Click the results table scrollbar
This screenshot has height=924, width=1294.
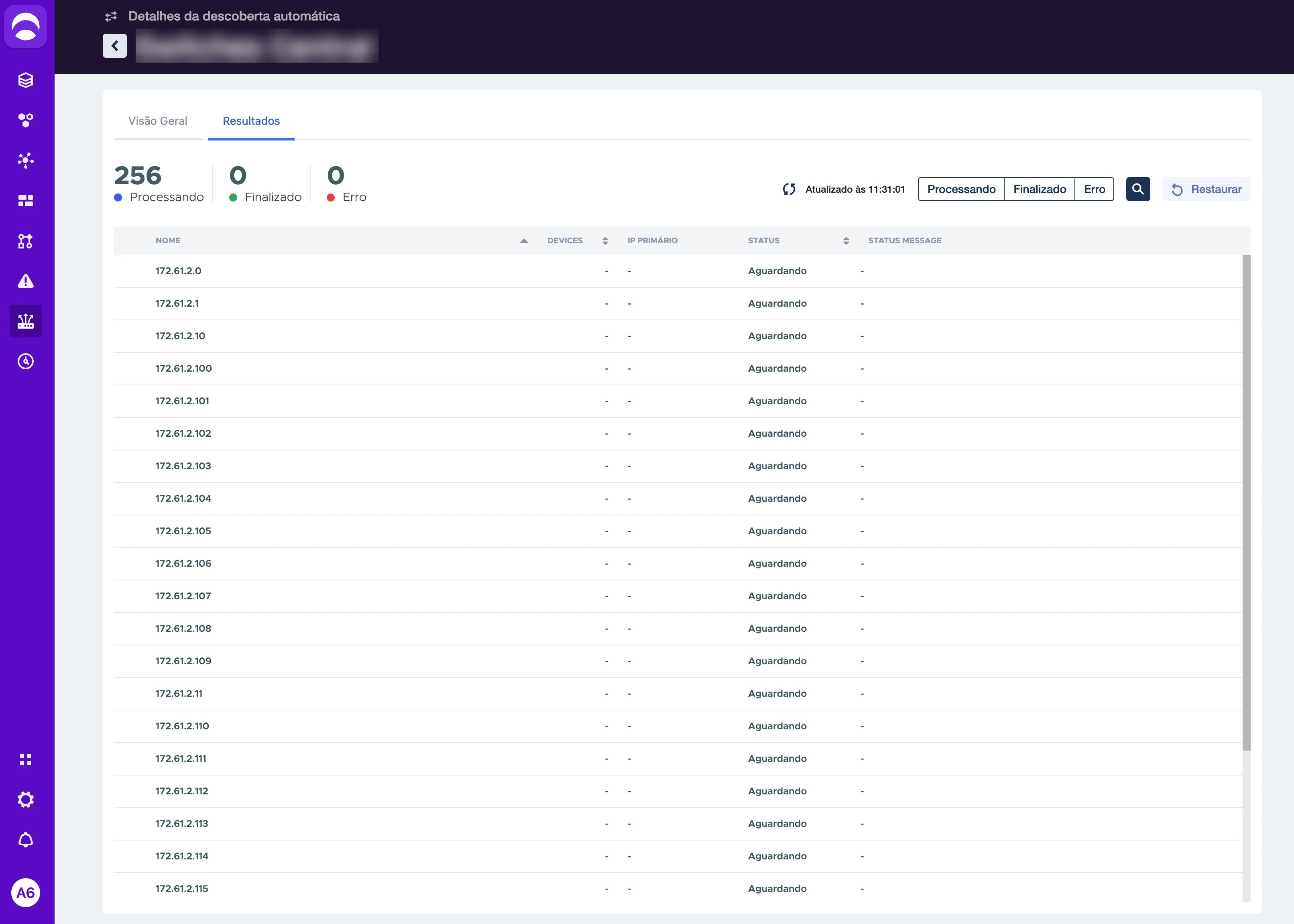coord(1246,503)
